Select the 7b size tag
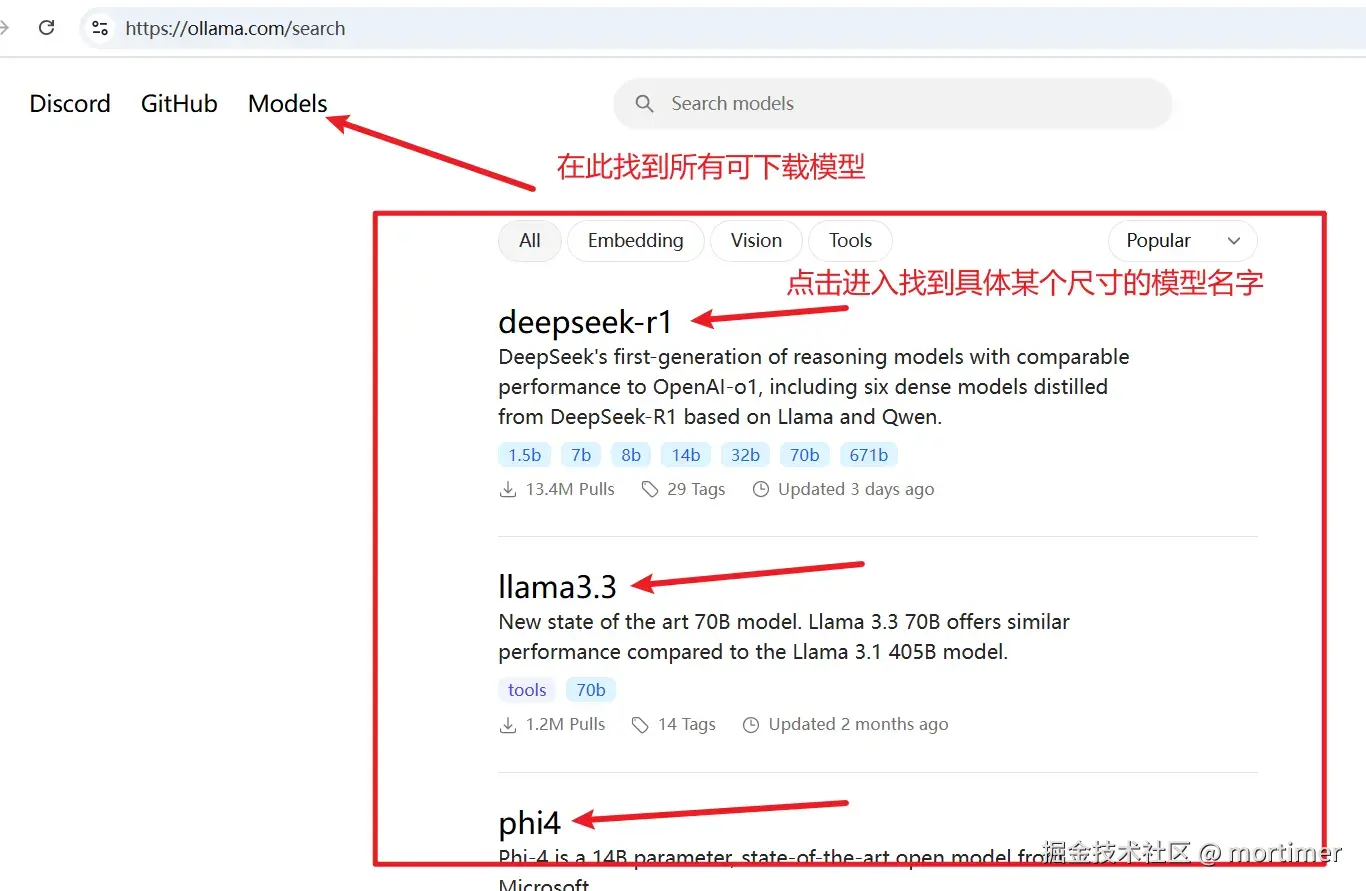This screenshot has width=1366, height=891. point(581,455)
